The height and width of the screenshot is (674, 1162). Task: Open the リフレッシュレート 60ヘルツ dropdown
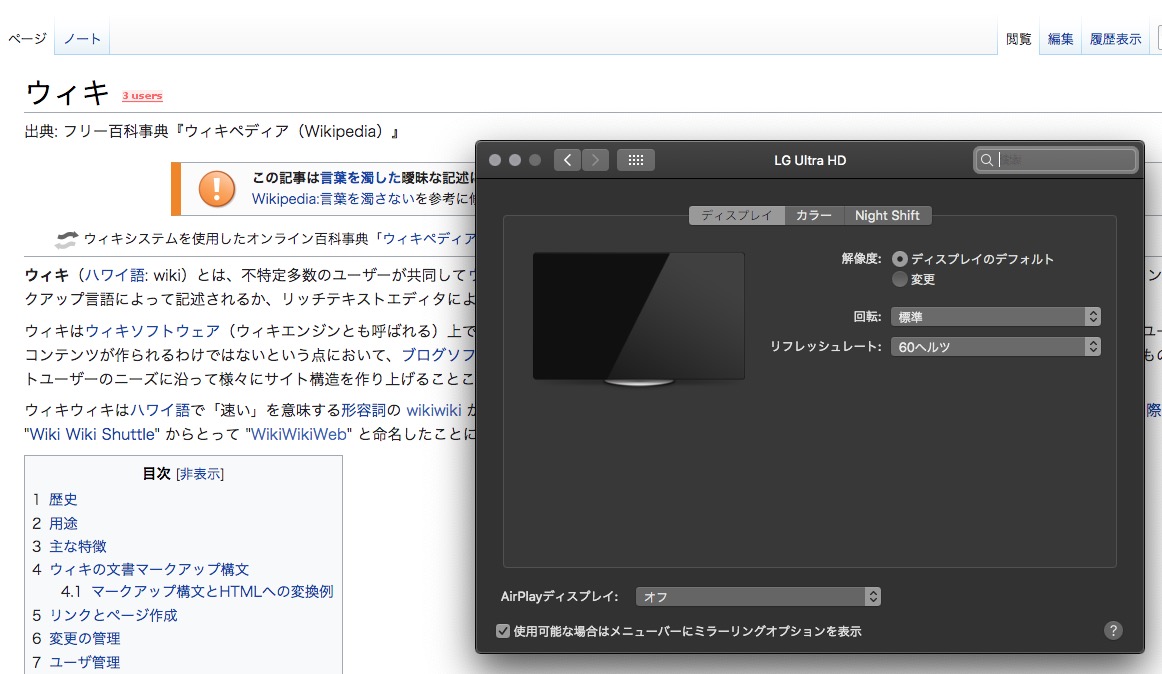point(995,346)
